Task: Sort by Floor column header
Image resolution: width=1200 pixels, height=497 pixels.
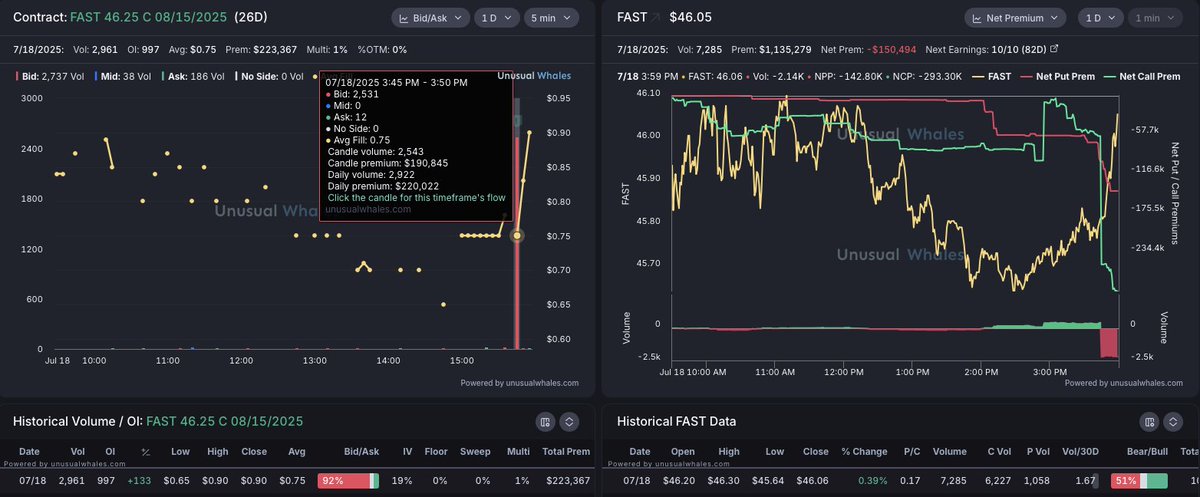Action: tap(435, 453)
